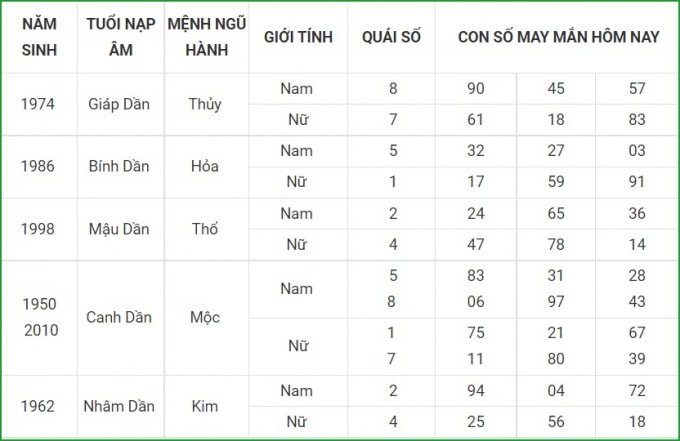Select the Nhâm Dần cell
The height and width of the screenshot is (441, 680).
pyautogui.click(x=119, y=406)
